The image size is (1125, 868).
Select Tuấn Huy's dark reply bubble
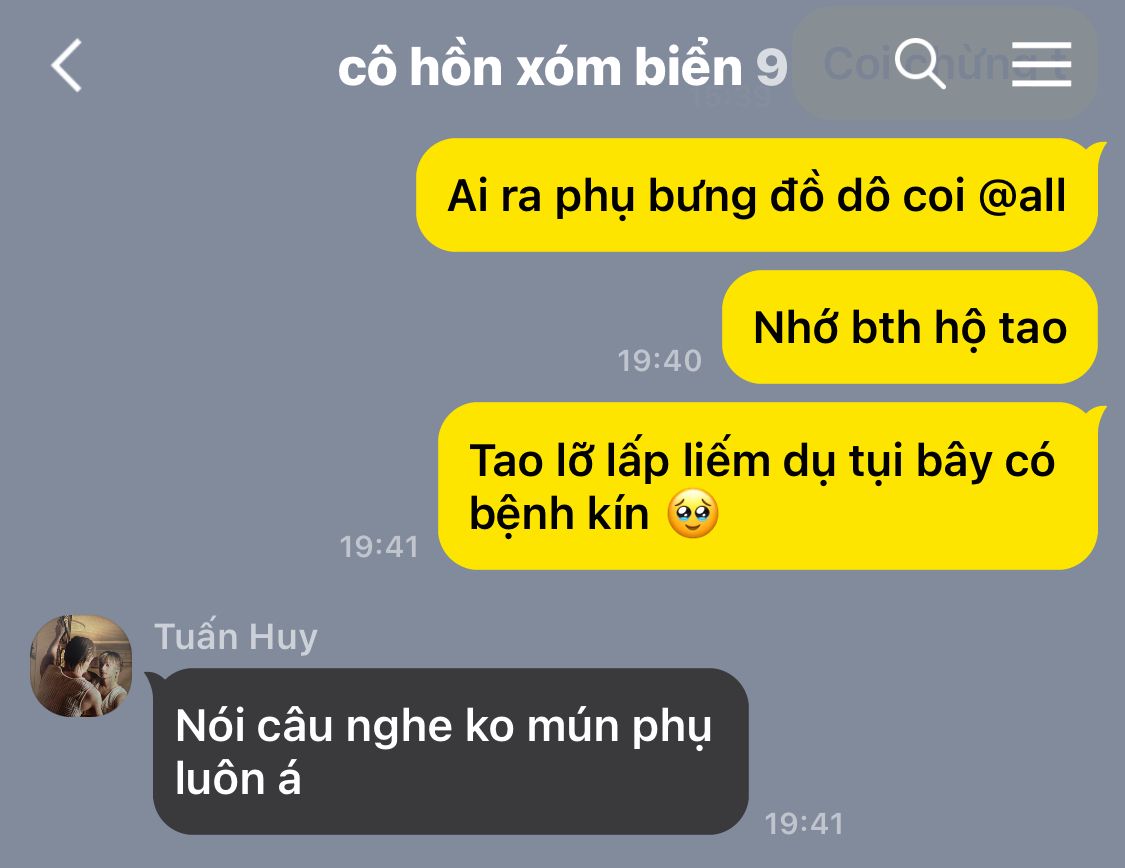[x=451, y=751]
